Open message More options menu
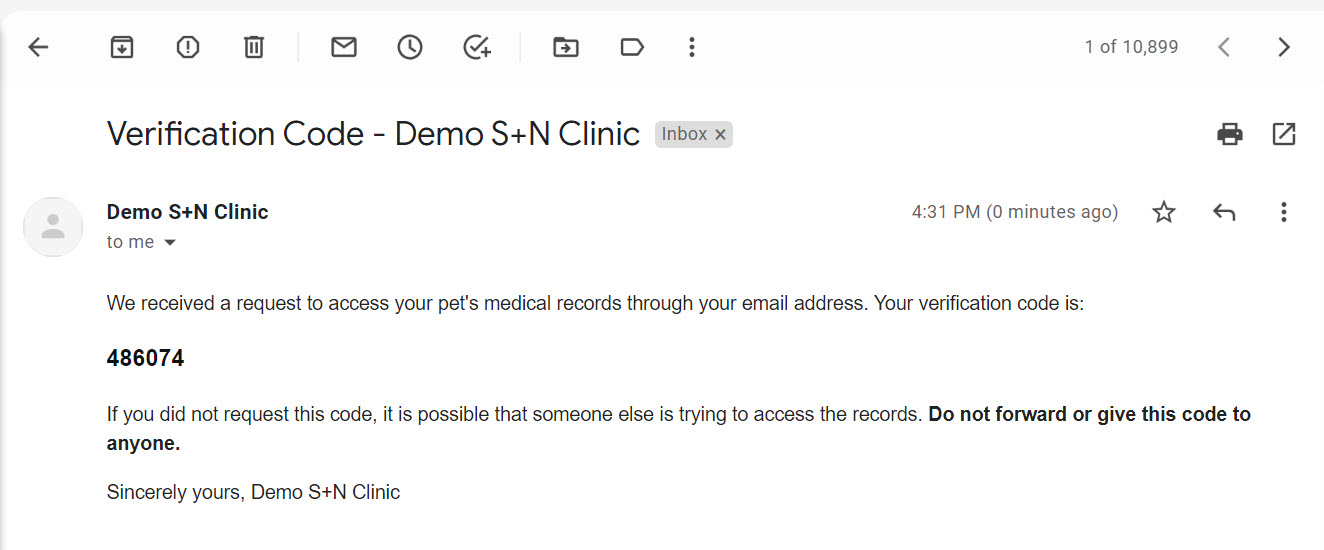The image size is (1324, 550). click(1284, 212)
